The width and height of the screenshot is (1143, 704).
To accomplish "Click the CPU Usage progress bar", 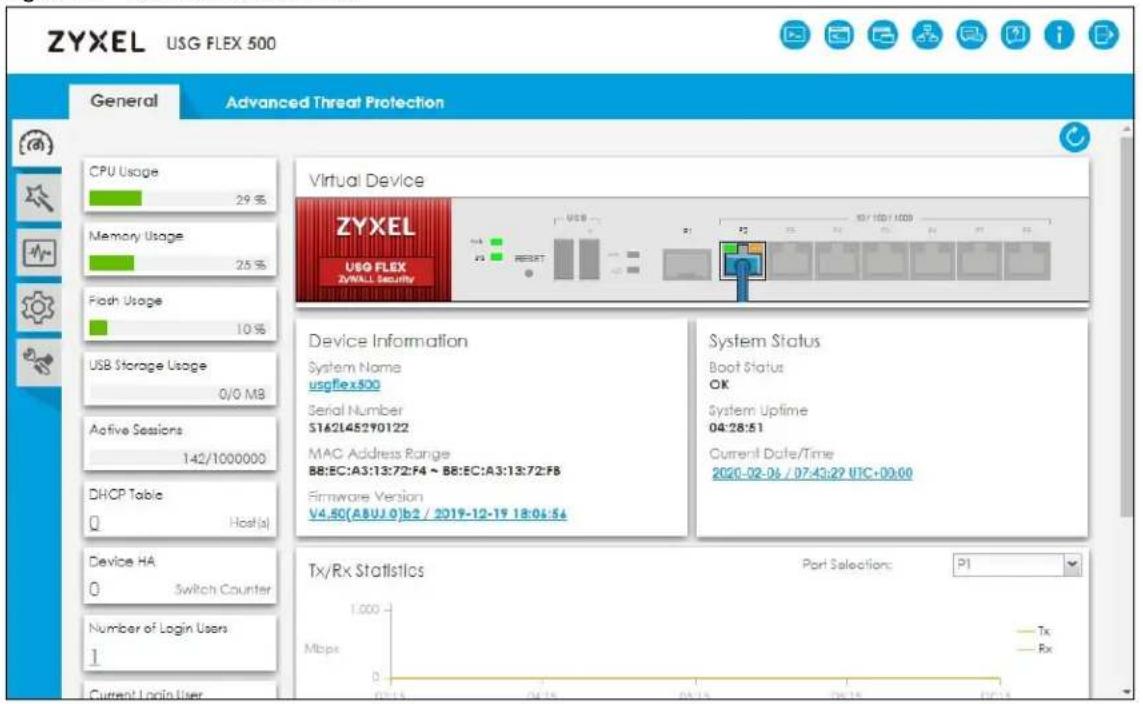I will (178, 198).
